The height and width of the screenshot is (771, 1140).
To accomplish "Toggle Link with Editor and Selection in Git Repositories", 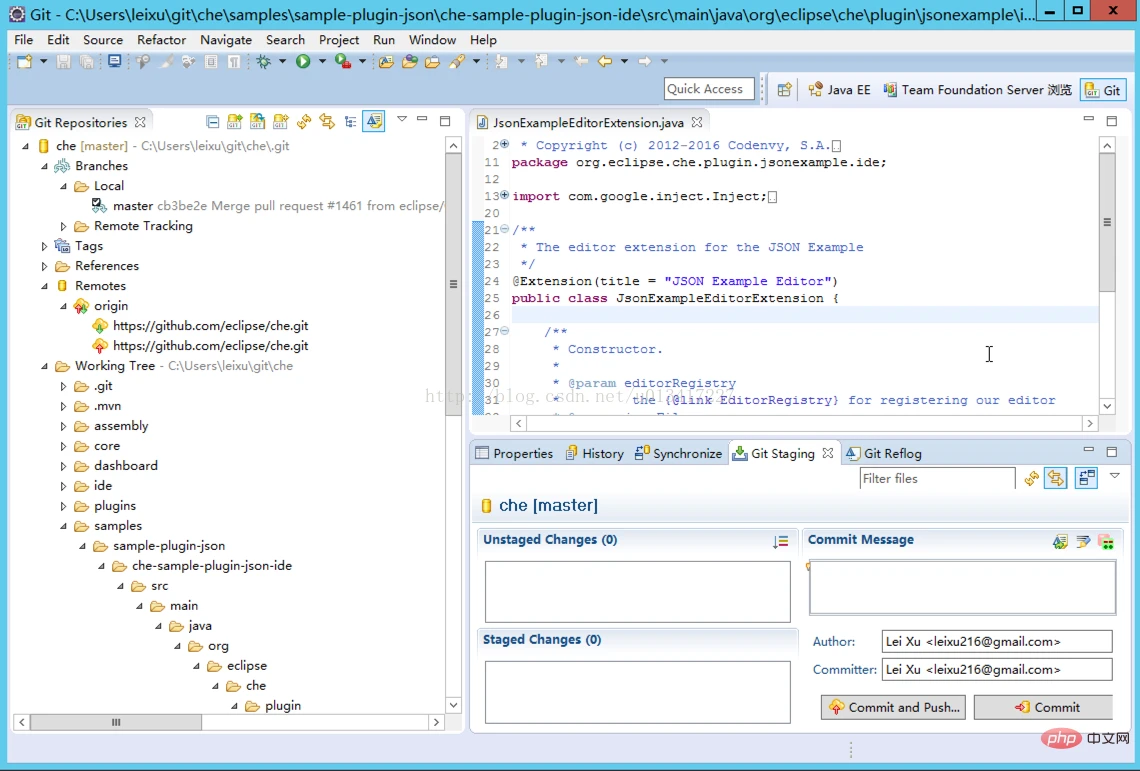I will coord(374,121).
